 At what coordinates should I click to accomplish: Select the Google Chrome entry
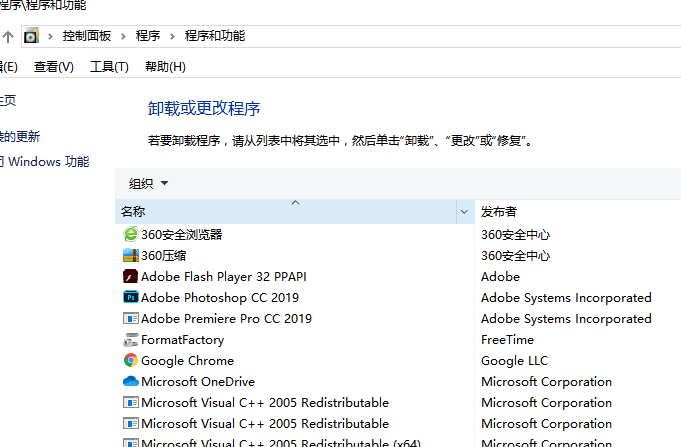pos(187,361)
